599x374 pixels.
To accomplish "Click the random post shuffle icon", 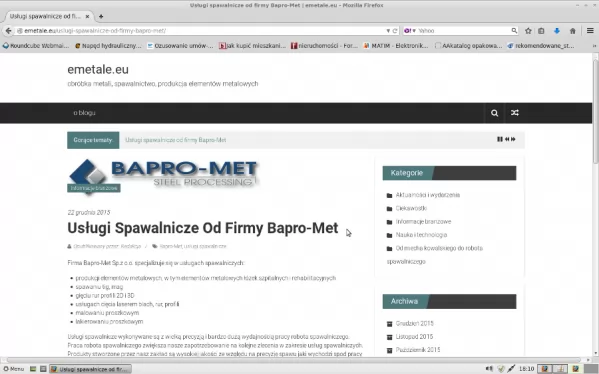I will point(515,113).
